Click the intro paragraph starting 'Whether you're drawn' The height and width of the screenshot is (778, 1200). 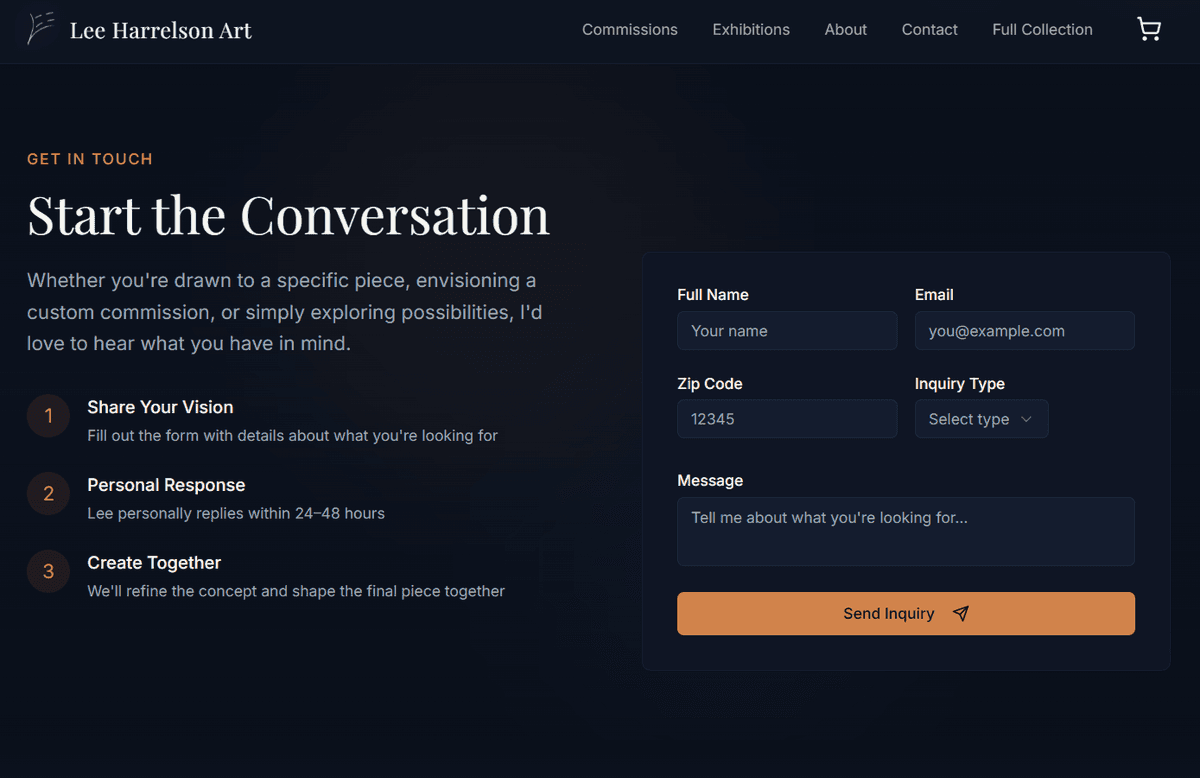pos(285,312)
